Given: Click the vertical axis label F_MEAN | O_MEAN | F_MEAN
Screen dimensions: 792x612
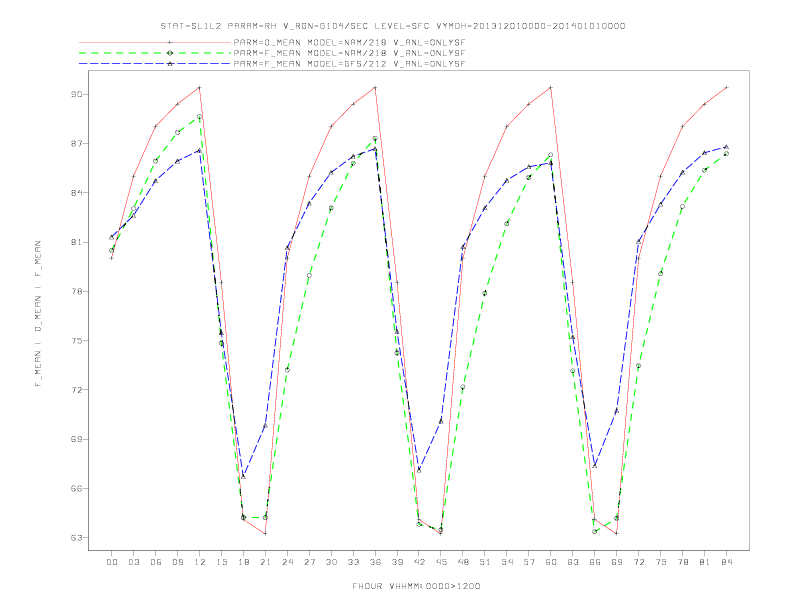Looking at the screenshot, I should click(x=38, y=314).
